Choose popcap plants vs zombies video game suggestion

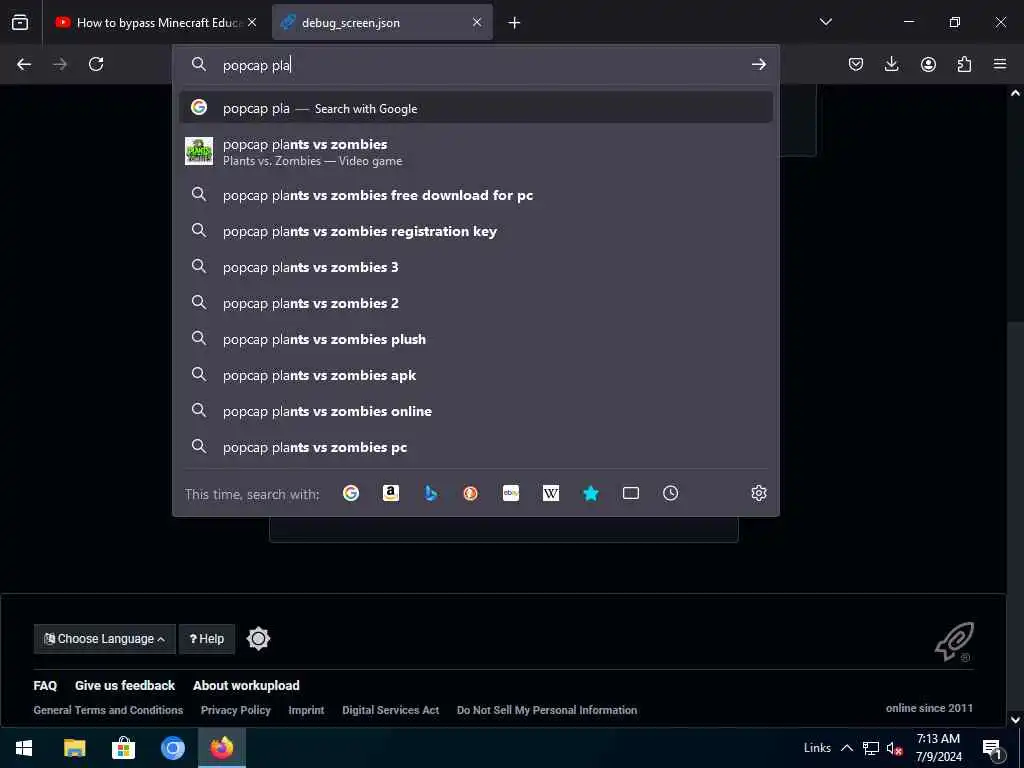(x=475, y=152)
